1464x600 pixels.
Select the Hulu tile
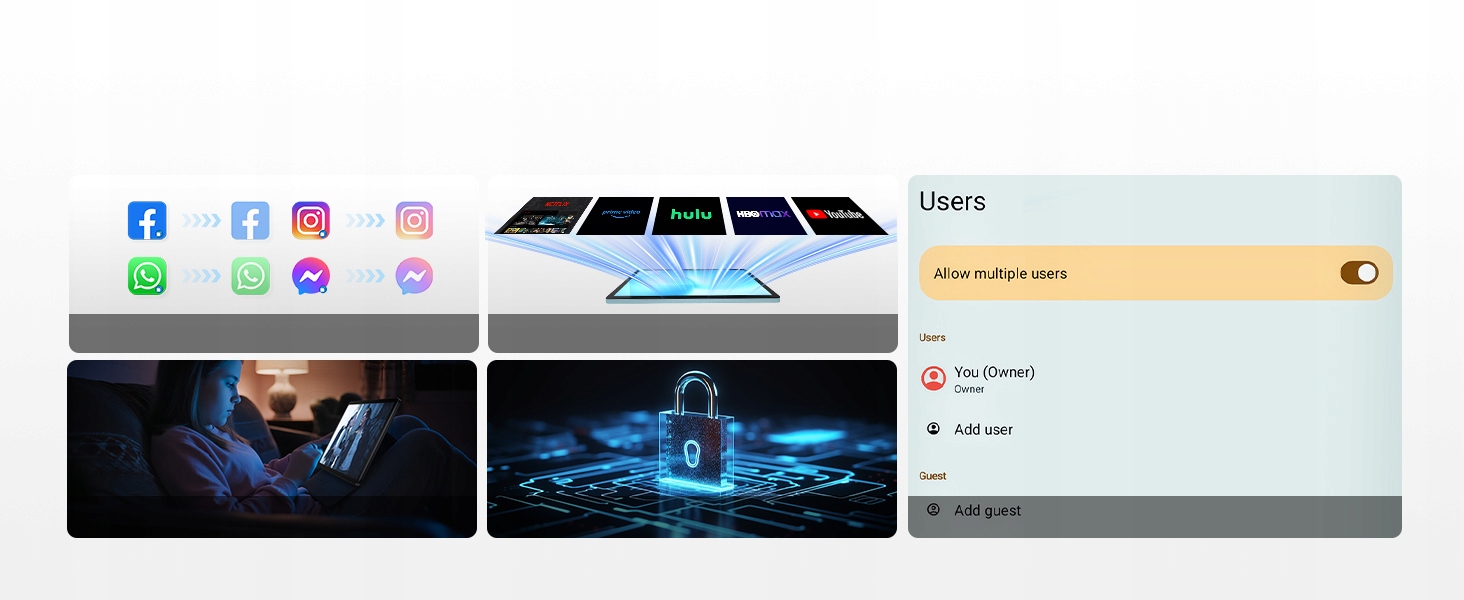pos(691,216)
